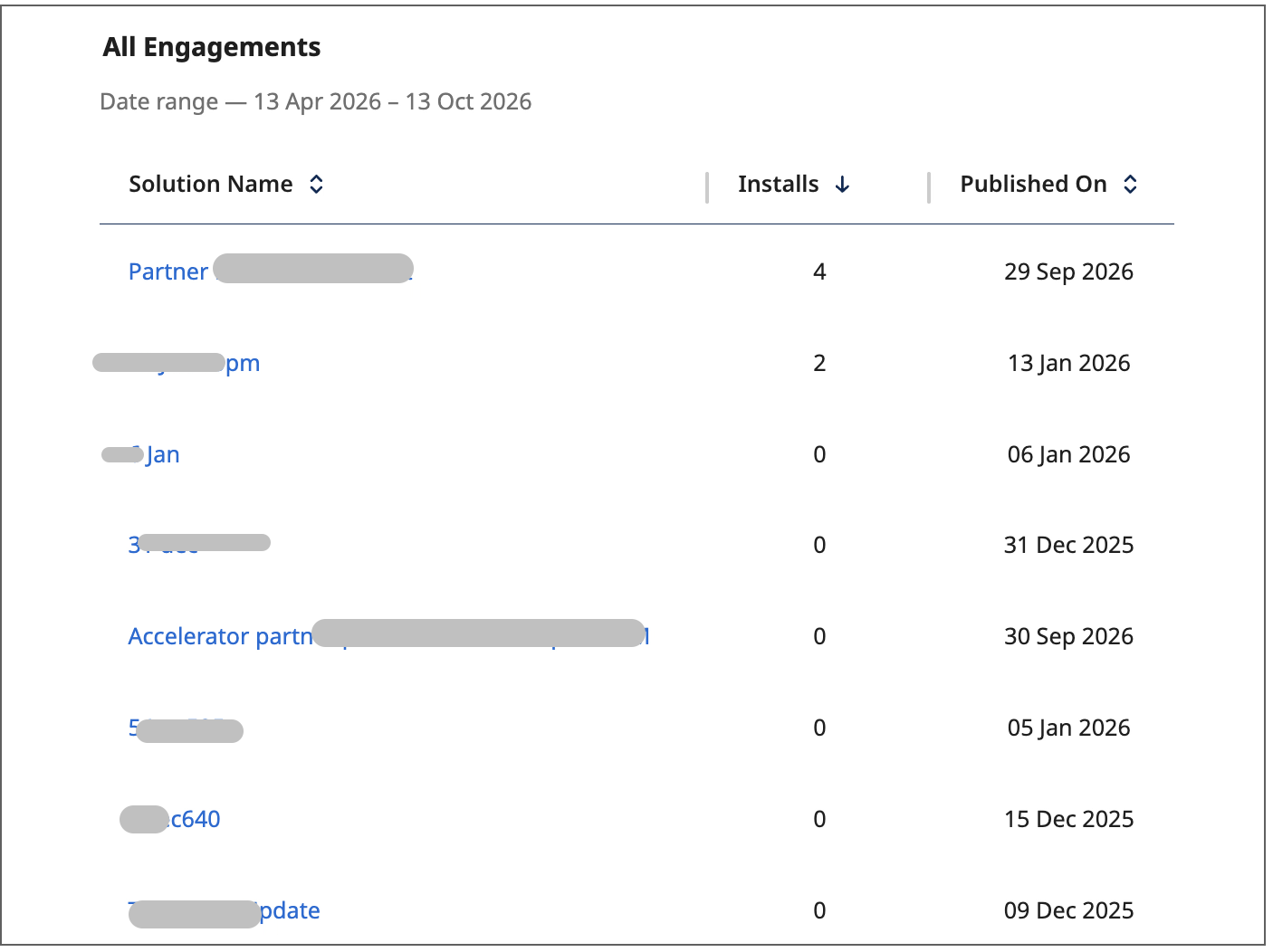1273x952 pixels.
Task: Click the installs count in the 05 Jan 2026 row
Action: click(819, 728)
